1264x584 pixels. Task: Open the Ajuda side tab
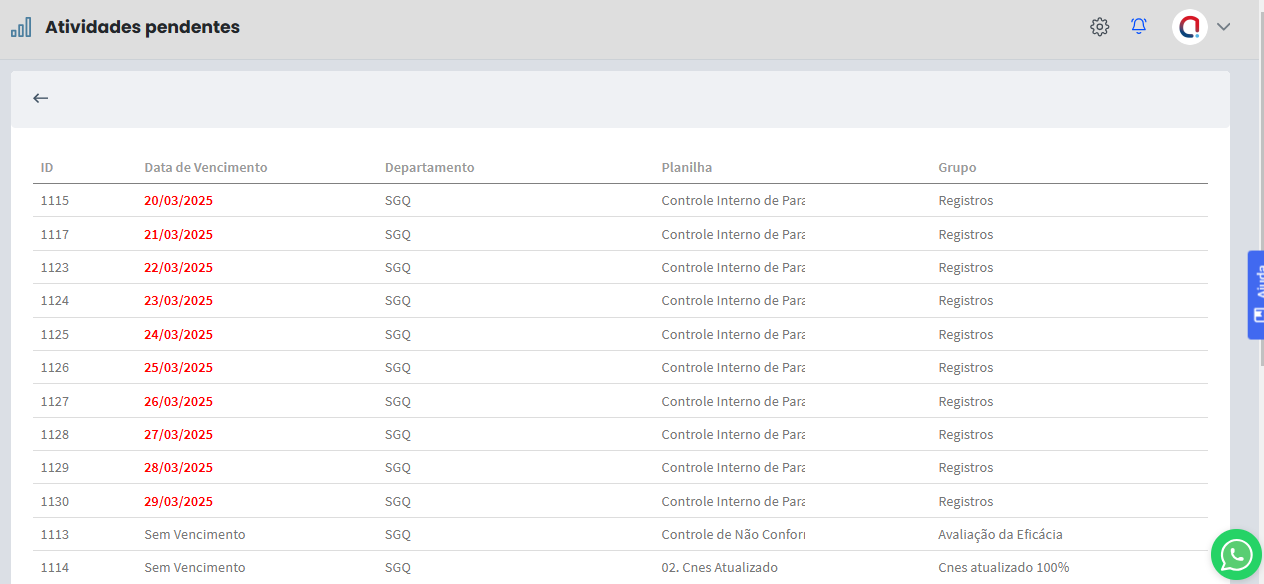[x=1256, y=295]
